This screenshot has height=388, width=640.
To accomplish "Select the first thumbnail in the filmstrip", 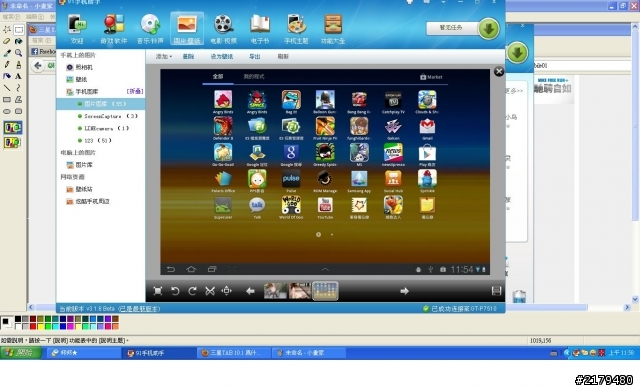I will [275, 291].
